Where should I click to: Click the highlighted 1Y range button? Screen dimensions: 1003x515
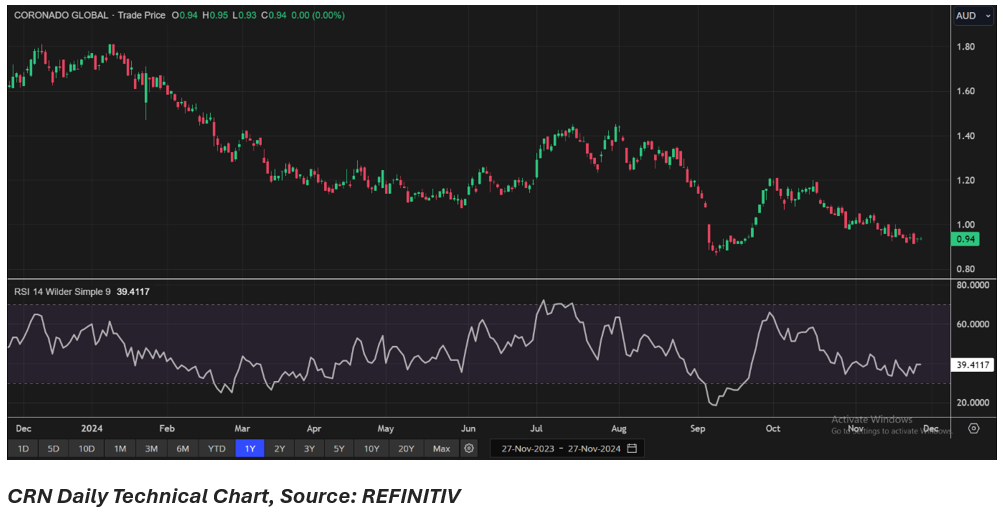(x=249, y=448)
